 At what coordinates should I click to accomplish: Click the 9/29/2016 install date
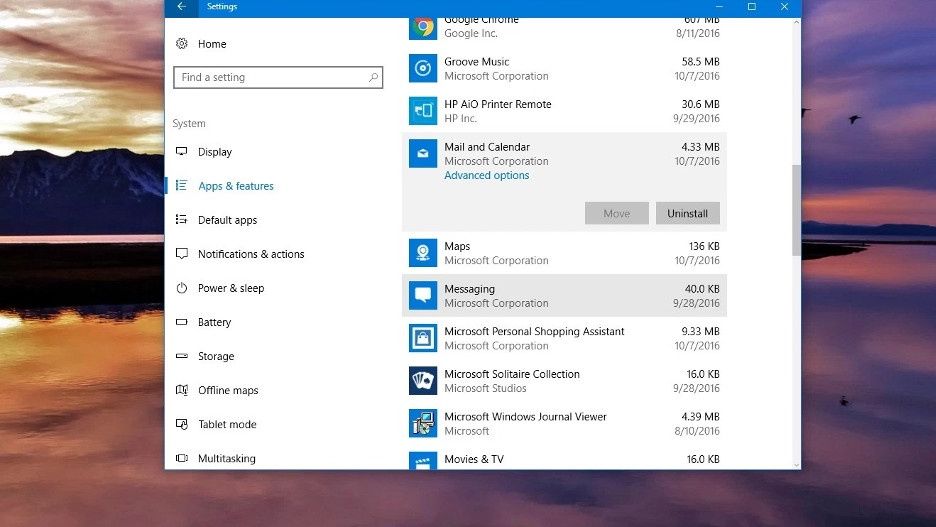click(696, 118)
